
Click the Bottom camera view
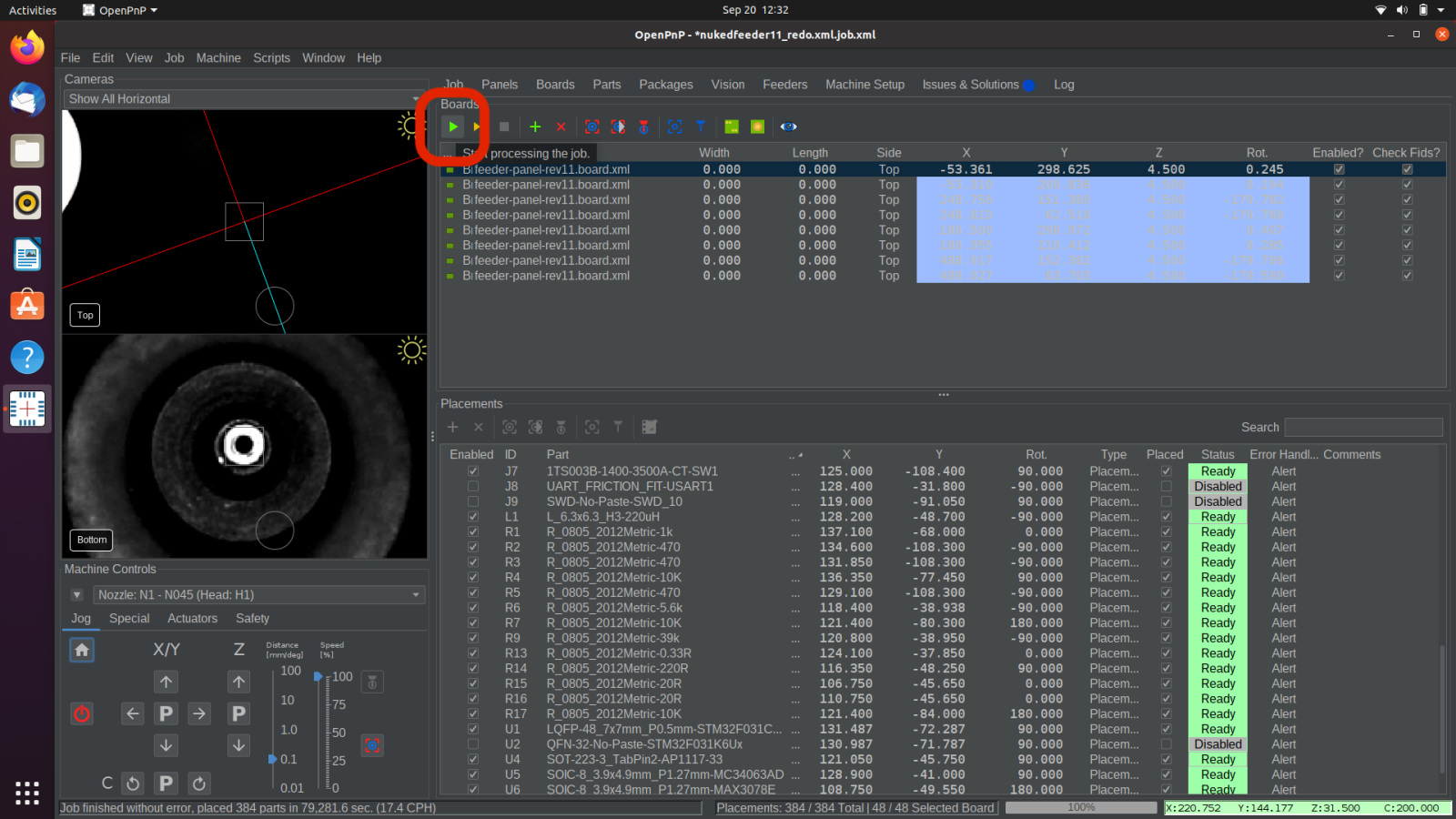click(x=245, y=446)
